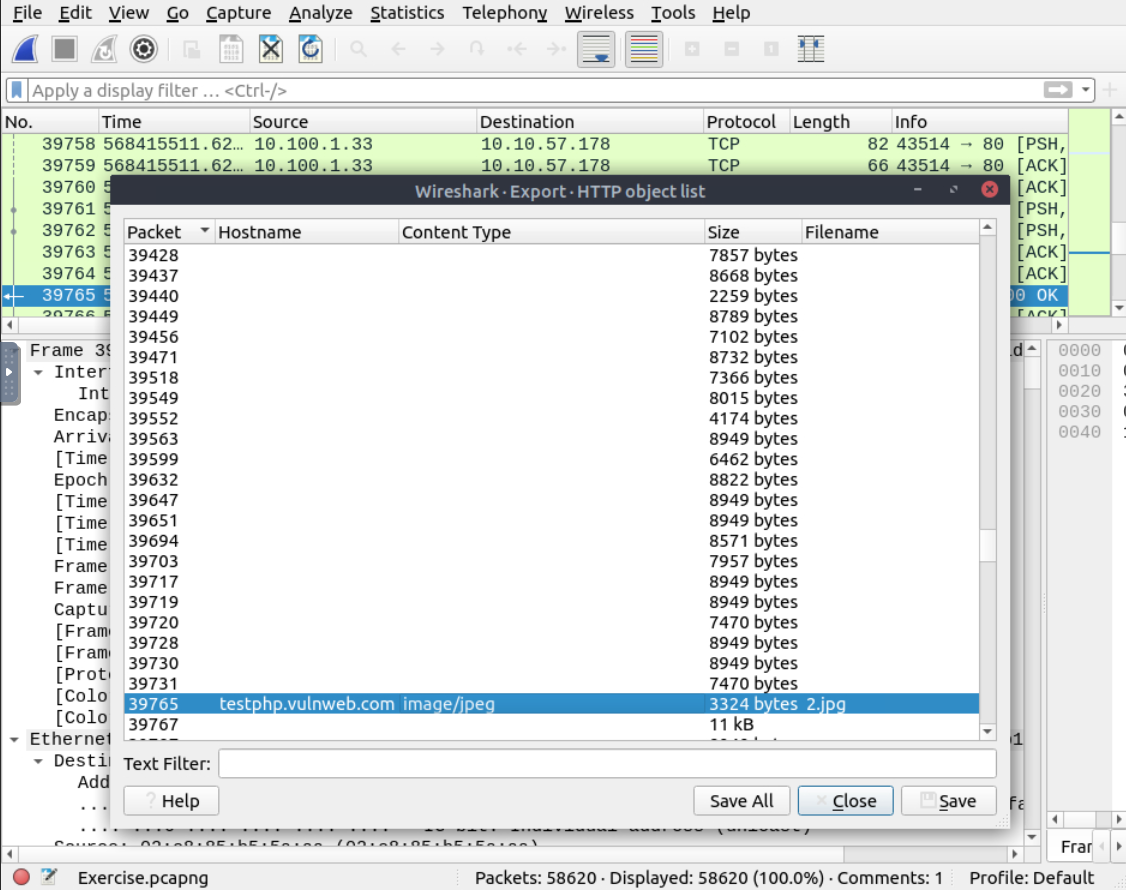Click the Text Filter input field
Viewport: 1126px width, 890px height.
[x=607, y=764]
